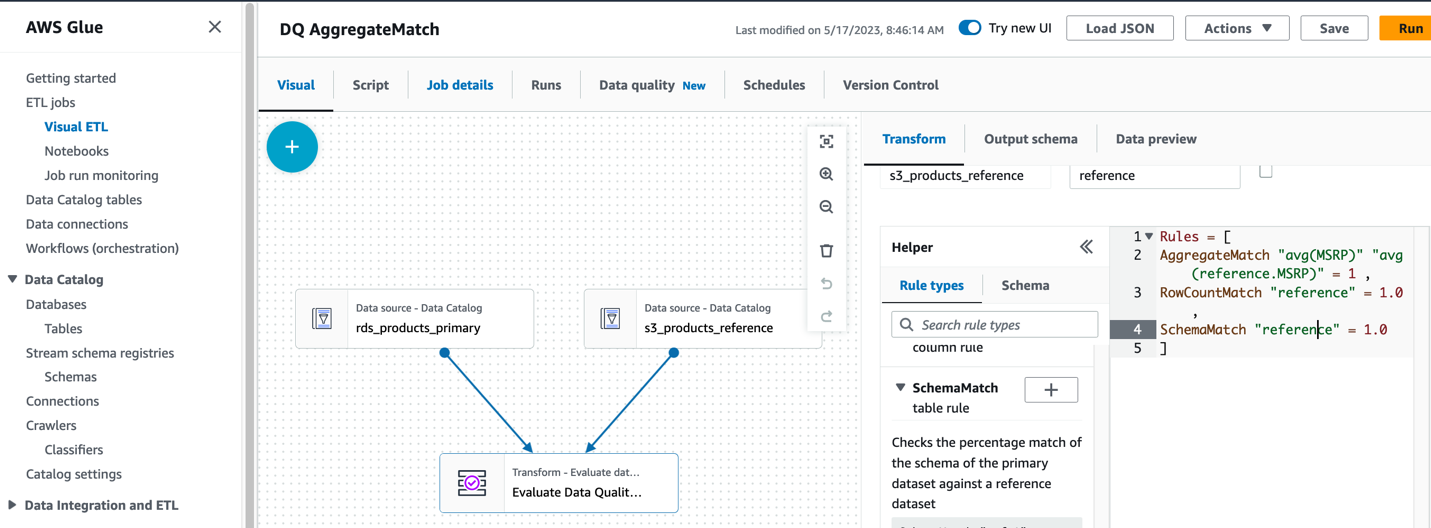Select the s3_products_reference node icon
This screenshot has height=528, width=1431.
coord(611,318)
